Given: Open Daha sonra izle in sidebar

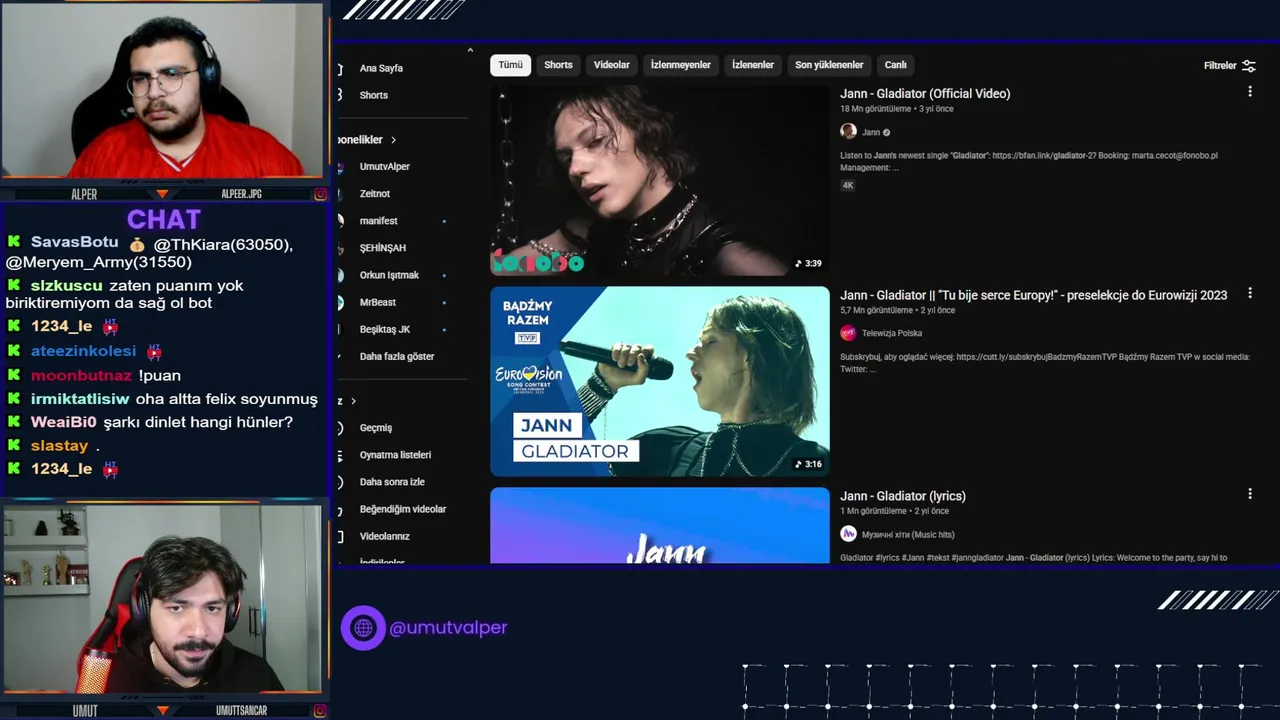Looking at the screenshot, I should click(392, 482).
